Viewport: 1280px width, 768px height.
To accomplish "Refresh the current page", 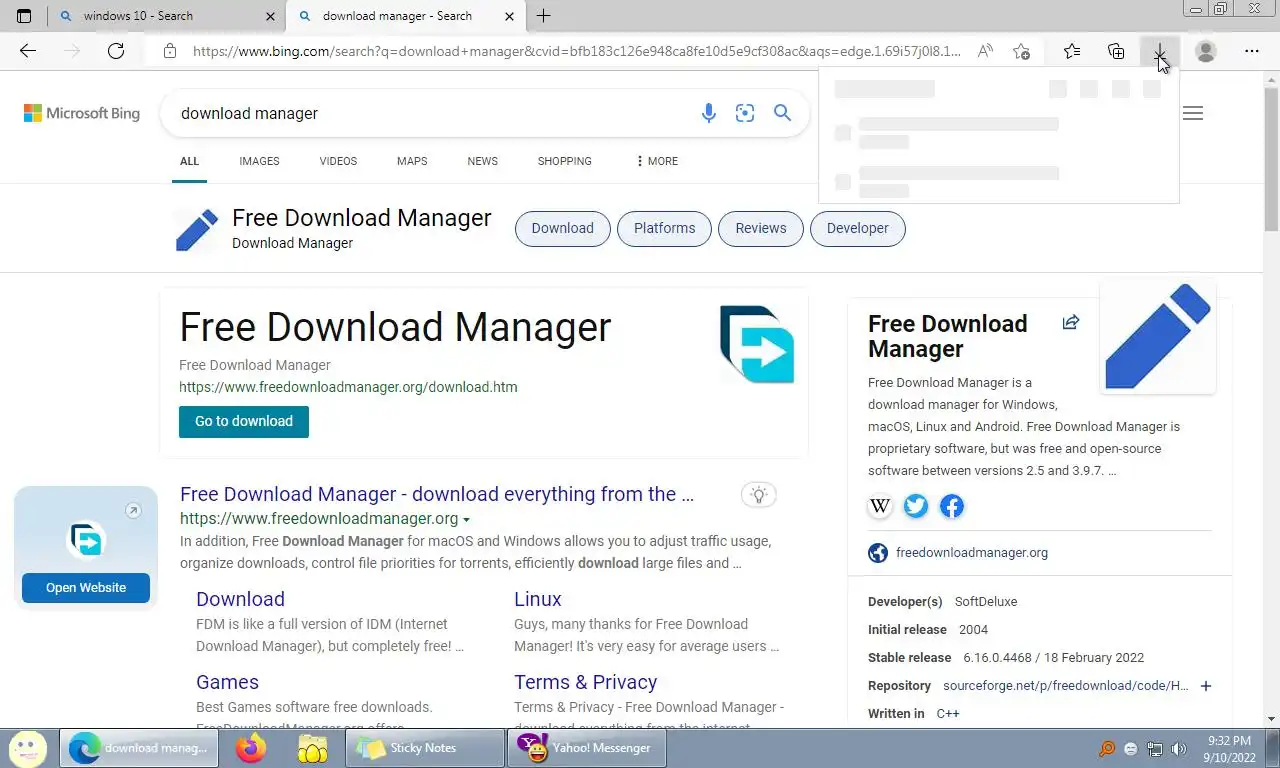I will tap(116, 51).
